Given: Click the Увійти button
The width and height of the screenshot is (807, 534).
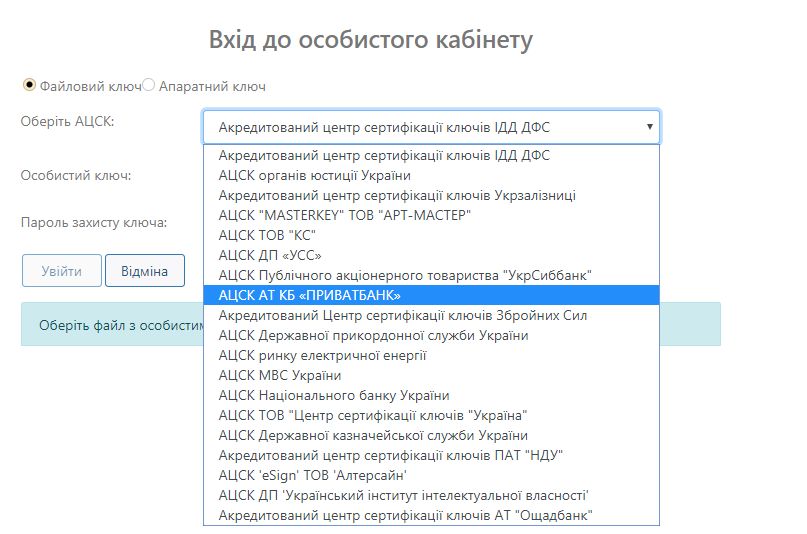Looking at the screenshot, I should pyautogui.click(x=62, y=270).
